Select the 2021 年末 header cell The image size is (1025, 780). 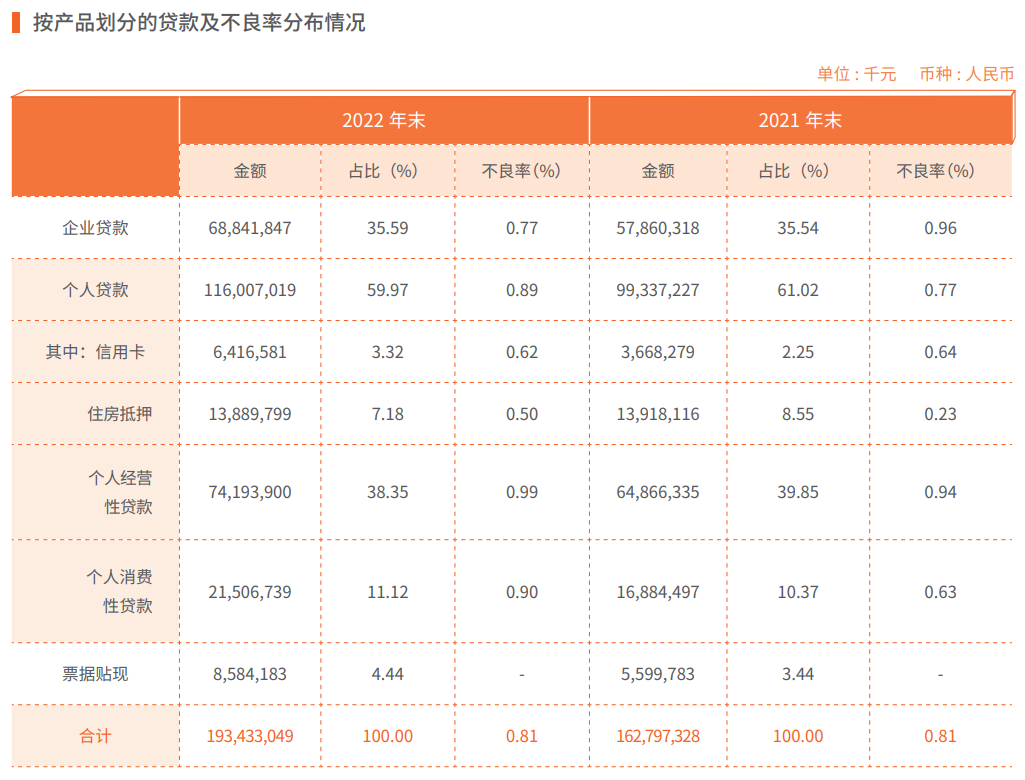click(800, 120)
